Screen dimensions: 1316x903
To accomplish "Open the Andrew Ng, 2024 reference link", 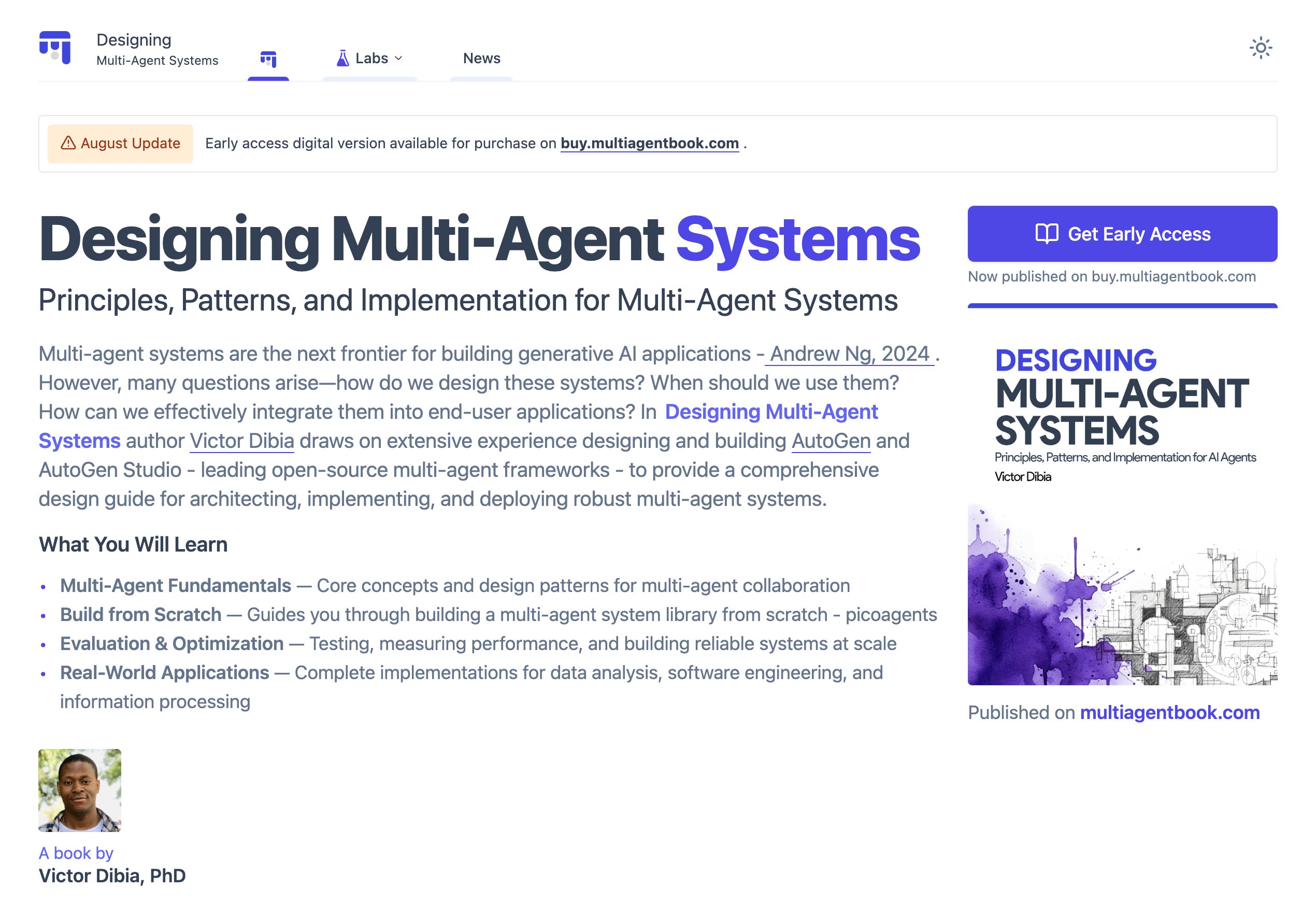I will coord(849,354).
